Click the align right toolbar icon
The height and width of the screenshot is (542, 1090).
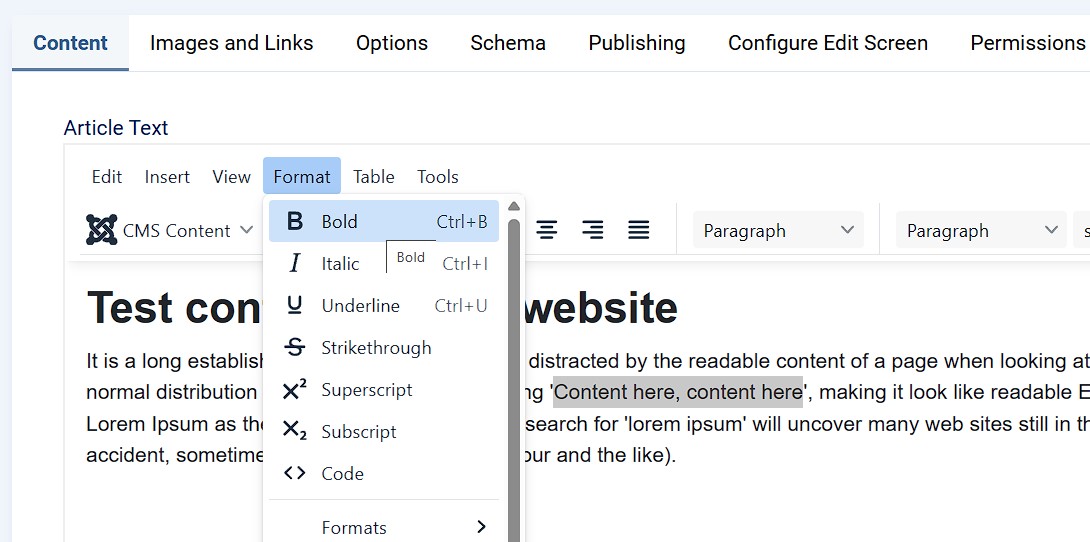point(593,230)
